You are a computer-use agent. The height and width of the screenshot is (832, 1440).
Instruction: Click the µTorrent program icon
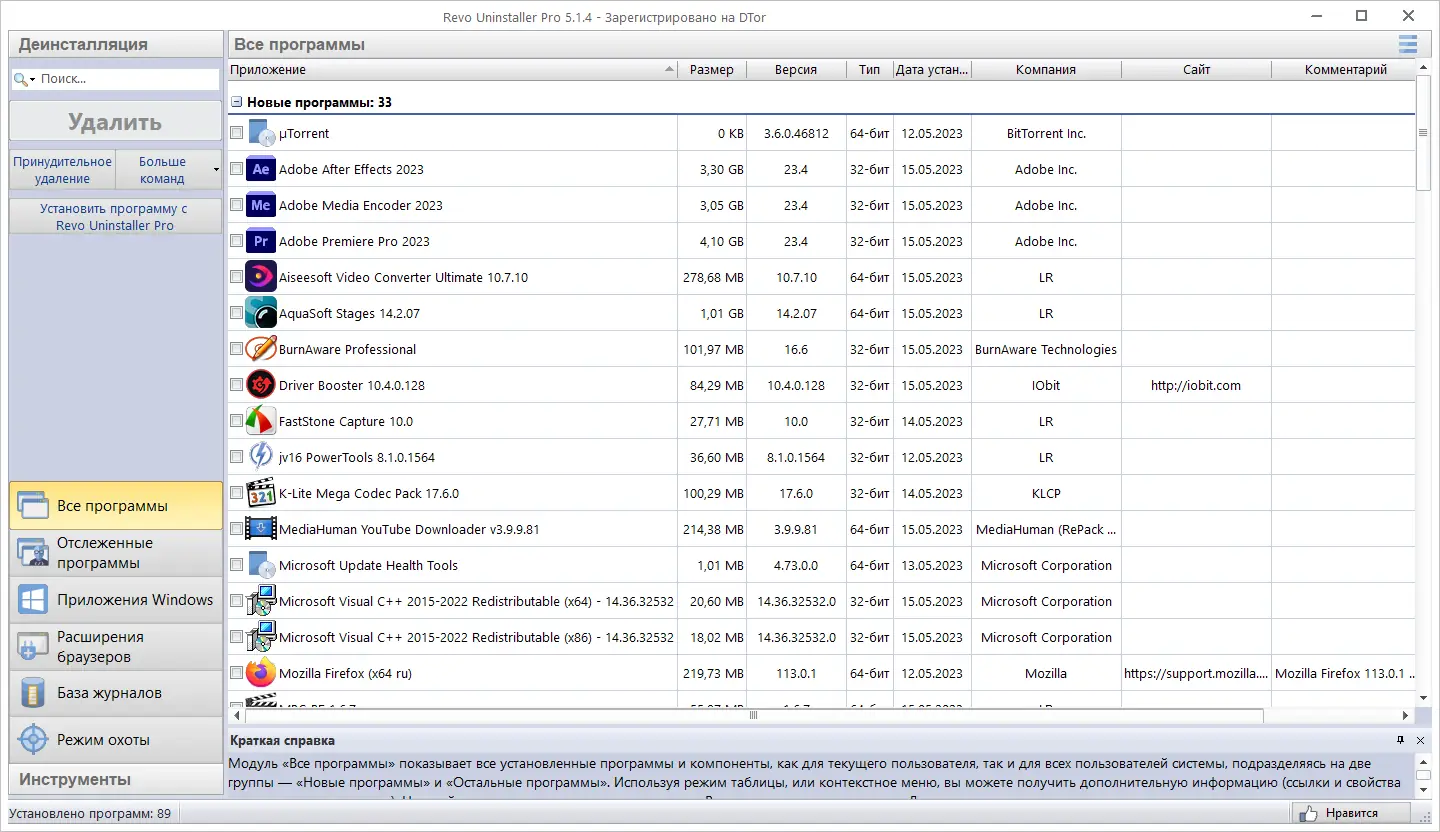261,133
